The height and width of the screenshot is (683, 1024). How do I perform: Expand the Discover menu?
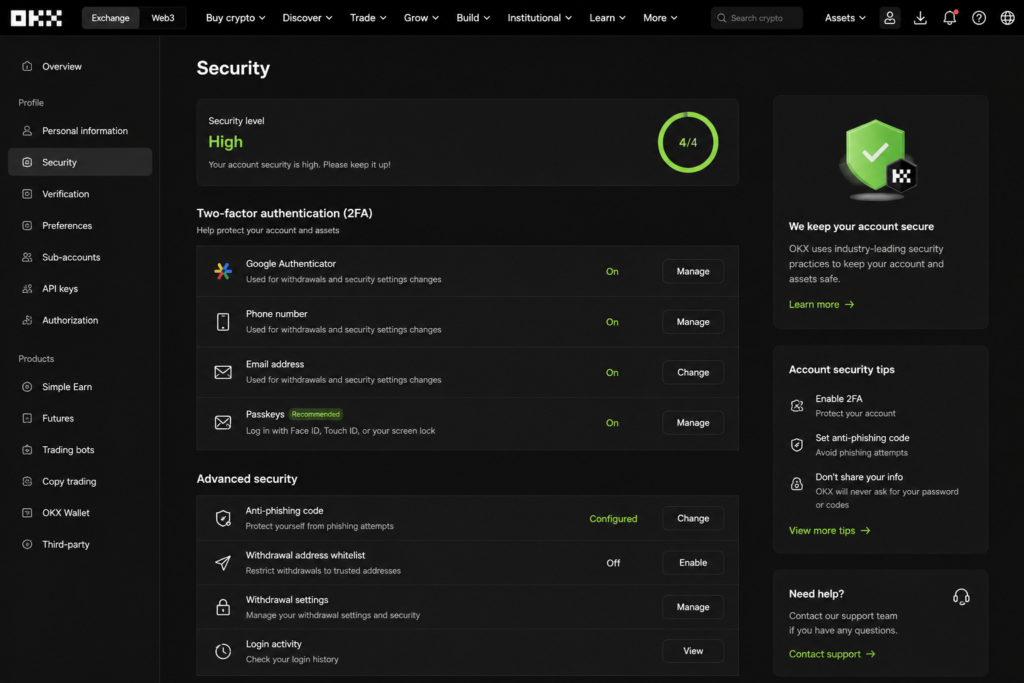tap(307, 18)
